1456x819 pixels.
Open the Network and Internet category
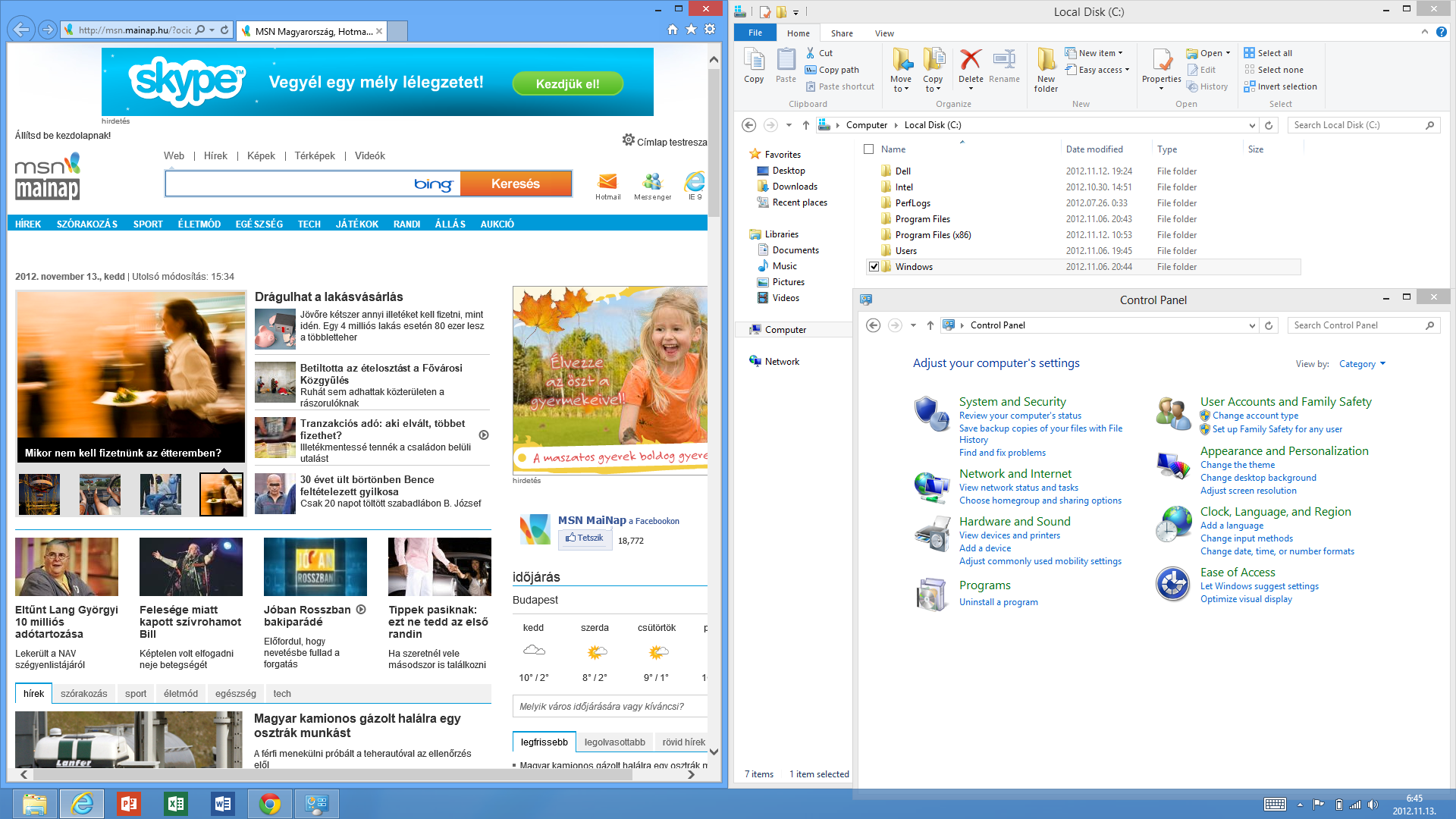point(1015,474)
